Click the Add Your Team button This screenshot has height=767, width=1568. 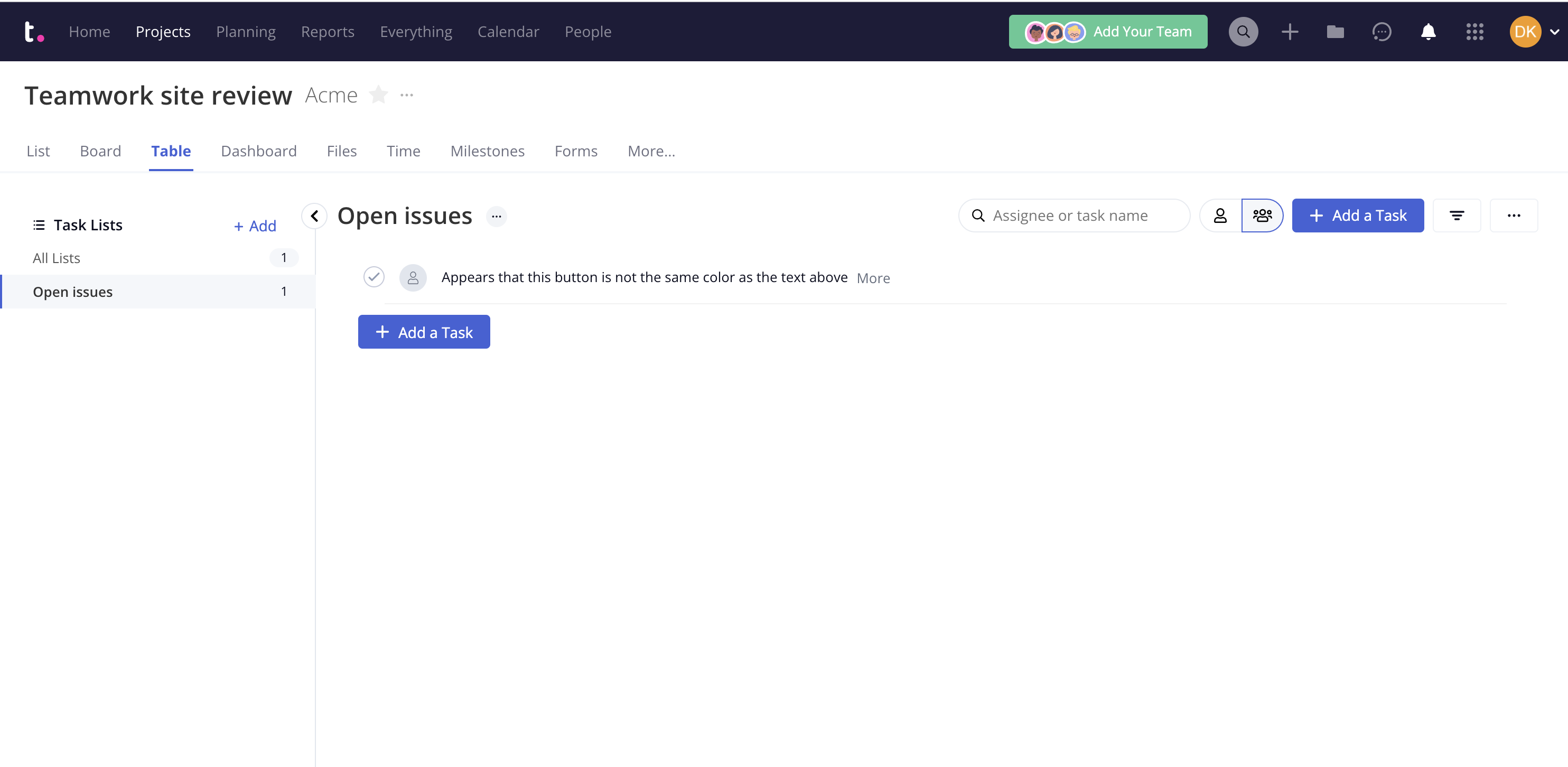coord(1108,32)
